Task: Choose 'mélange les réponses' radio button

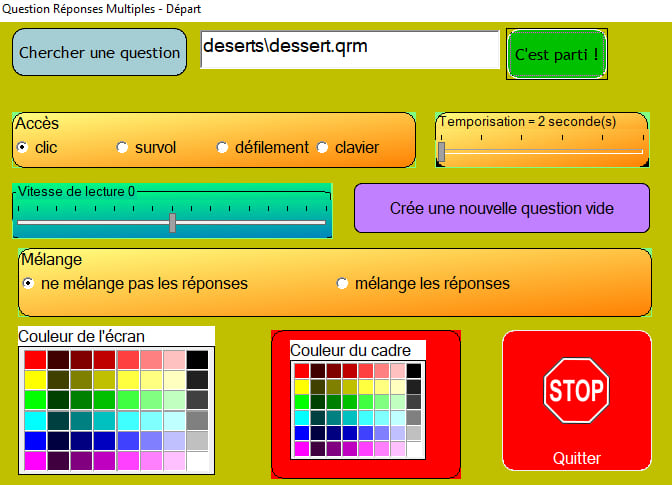Action: tap(343, 283)
